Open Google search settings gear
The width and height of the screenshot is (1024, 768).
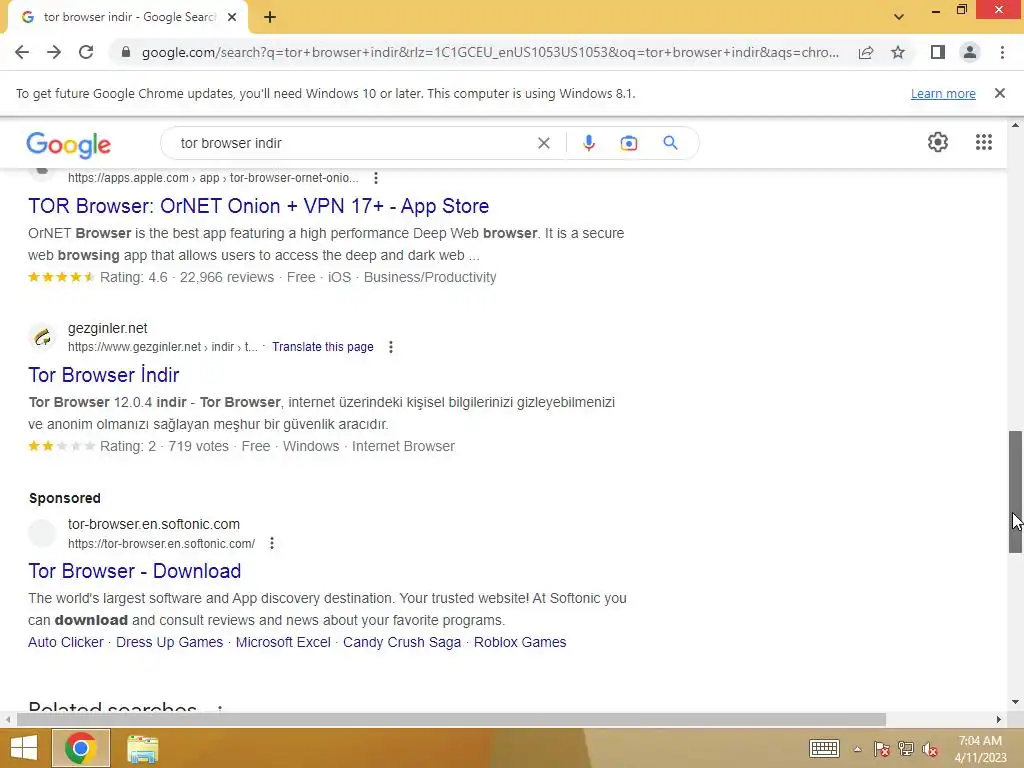pos(938,142)
